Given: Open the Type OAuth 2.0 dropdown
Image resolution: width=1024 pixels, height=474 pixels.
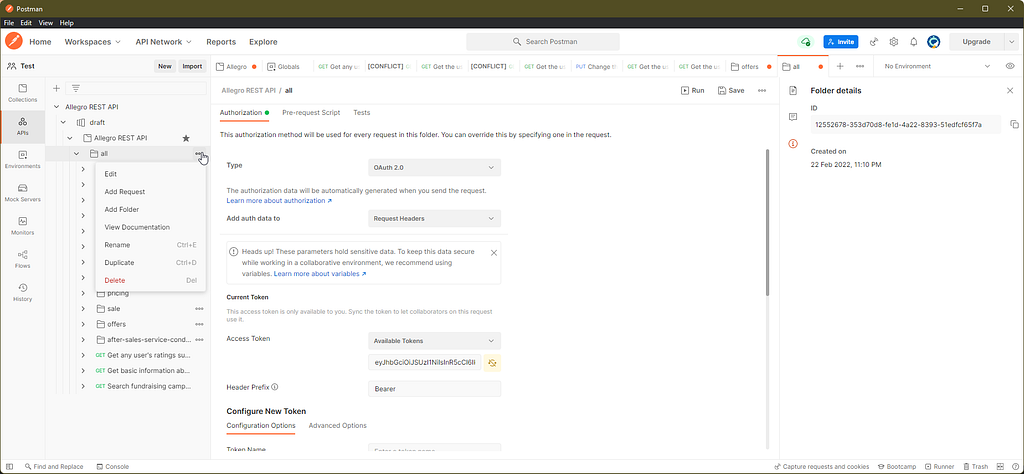Looking at the screenshot, I should (434, 168).
